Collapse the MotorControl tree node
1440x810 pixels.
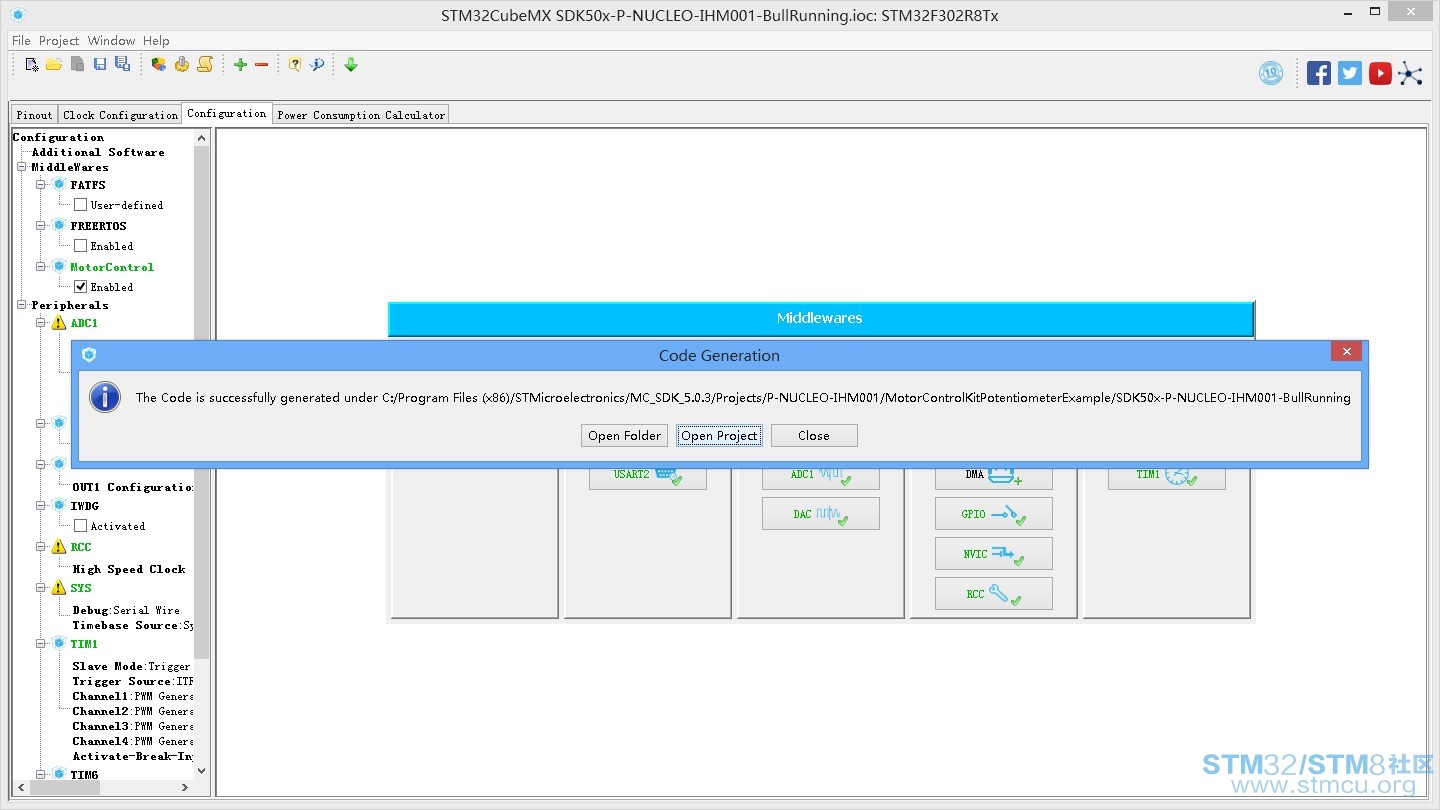41,267
